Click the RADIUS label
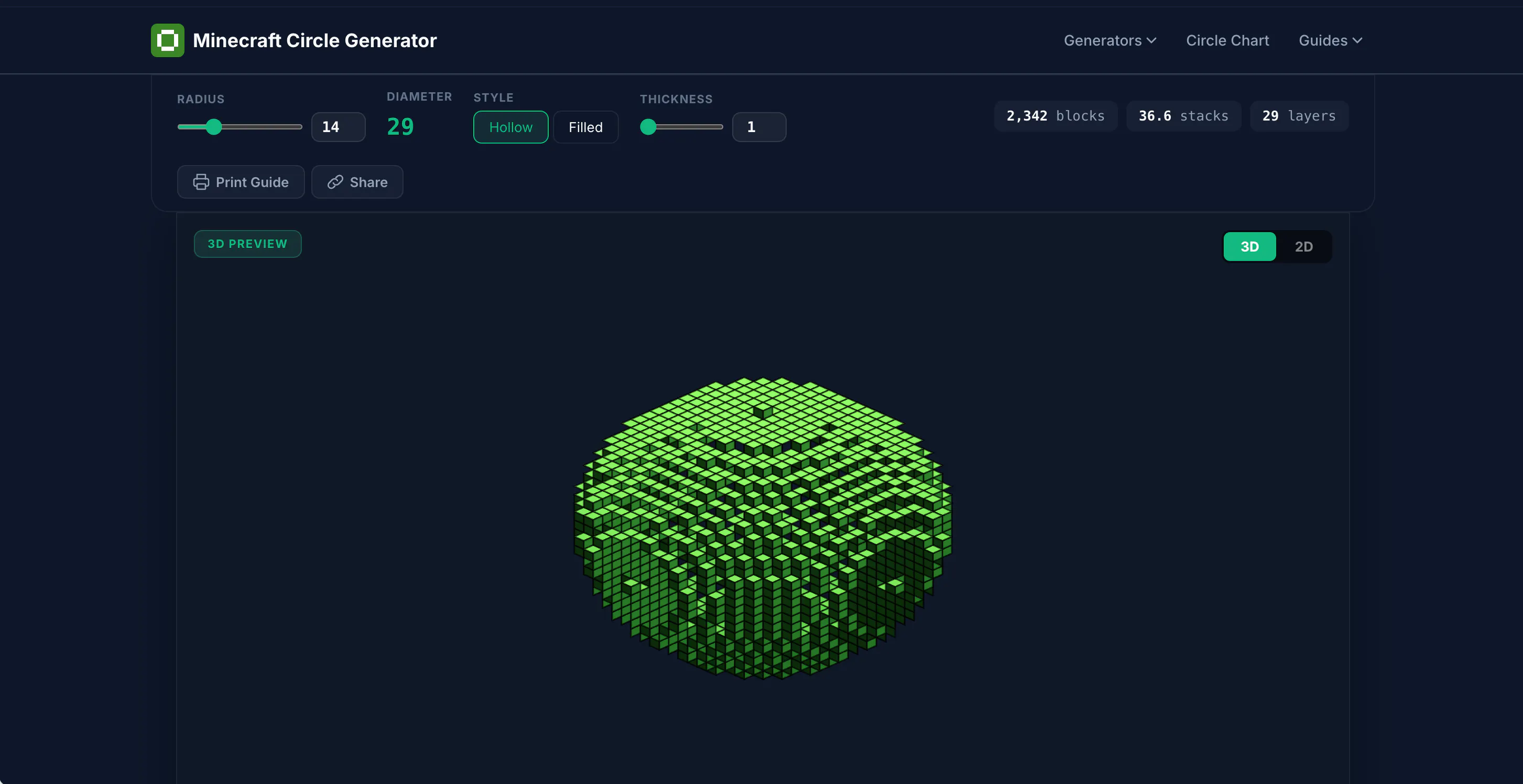1523x784 pixels. [x=201, y=99]
